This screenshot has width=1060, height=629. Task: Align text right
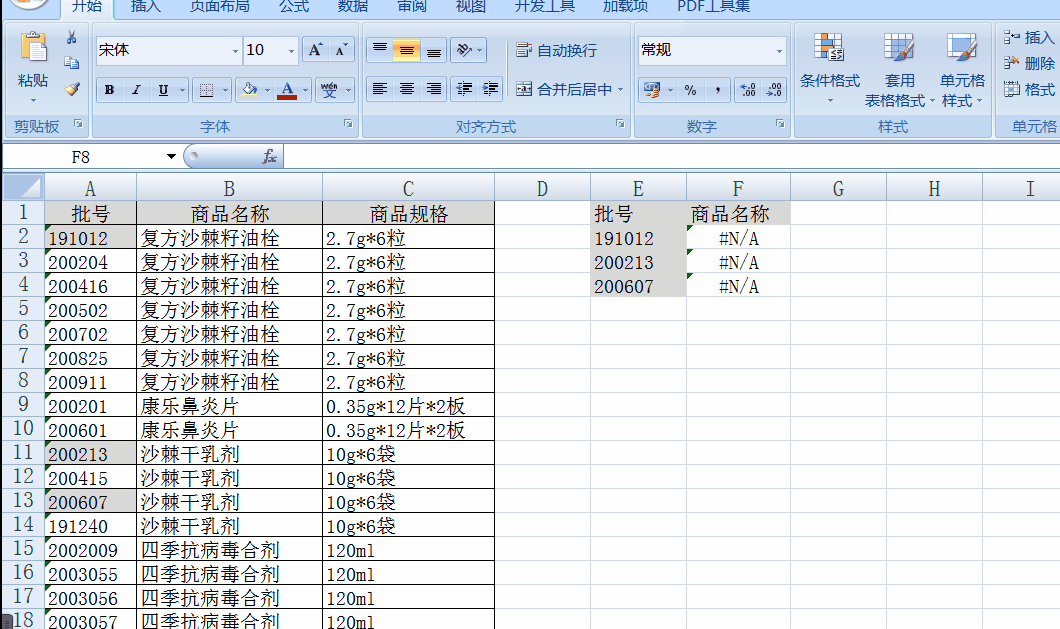coord(433,89)
